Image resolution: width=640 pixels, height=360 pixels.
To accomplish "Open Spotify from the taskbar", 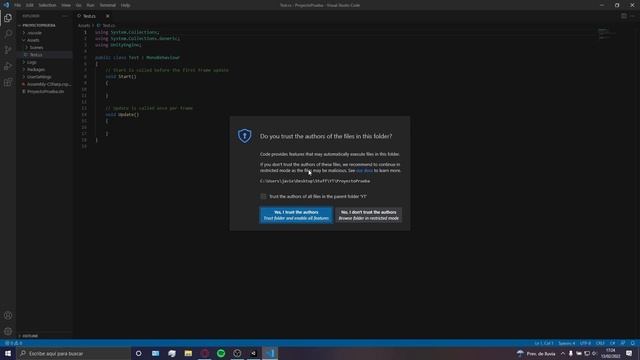I will click(x=221, y=353).
